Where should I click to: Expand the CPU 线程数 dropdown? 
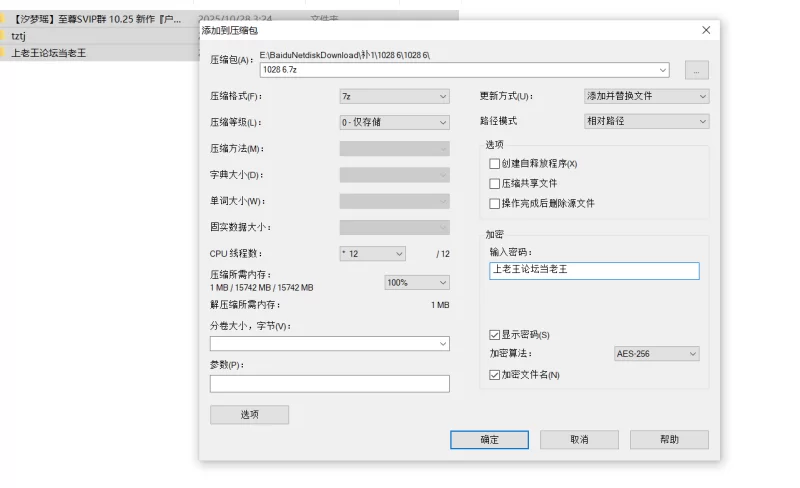[x=372, y=254]
